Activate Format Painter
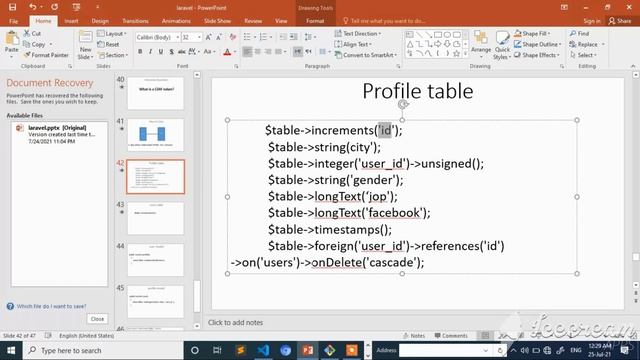Image resolution: width=640 pixels, height=360 pixels. point(46,55)
